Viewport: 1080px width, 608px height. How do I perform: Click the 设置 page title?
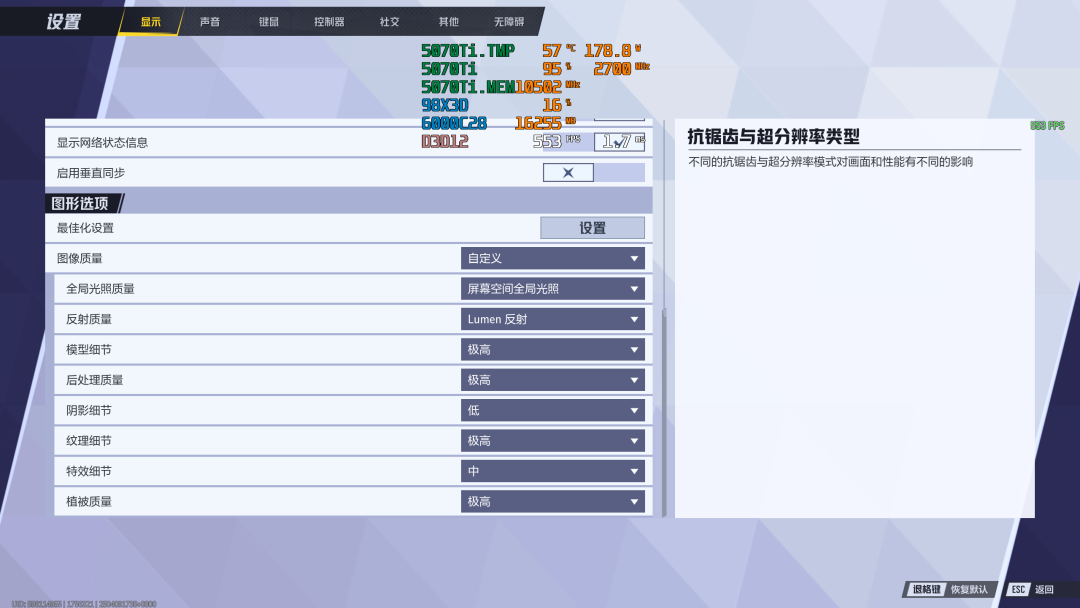point(63,21)
